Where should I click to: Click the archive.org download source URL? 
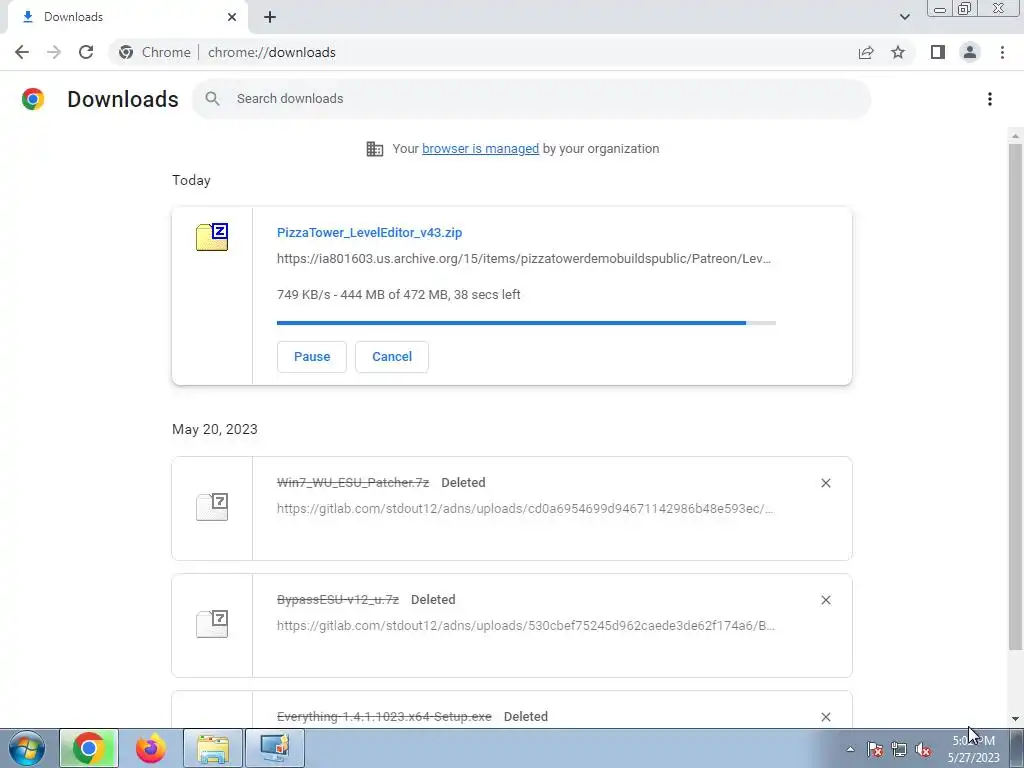click(524, 259)
